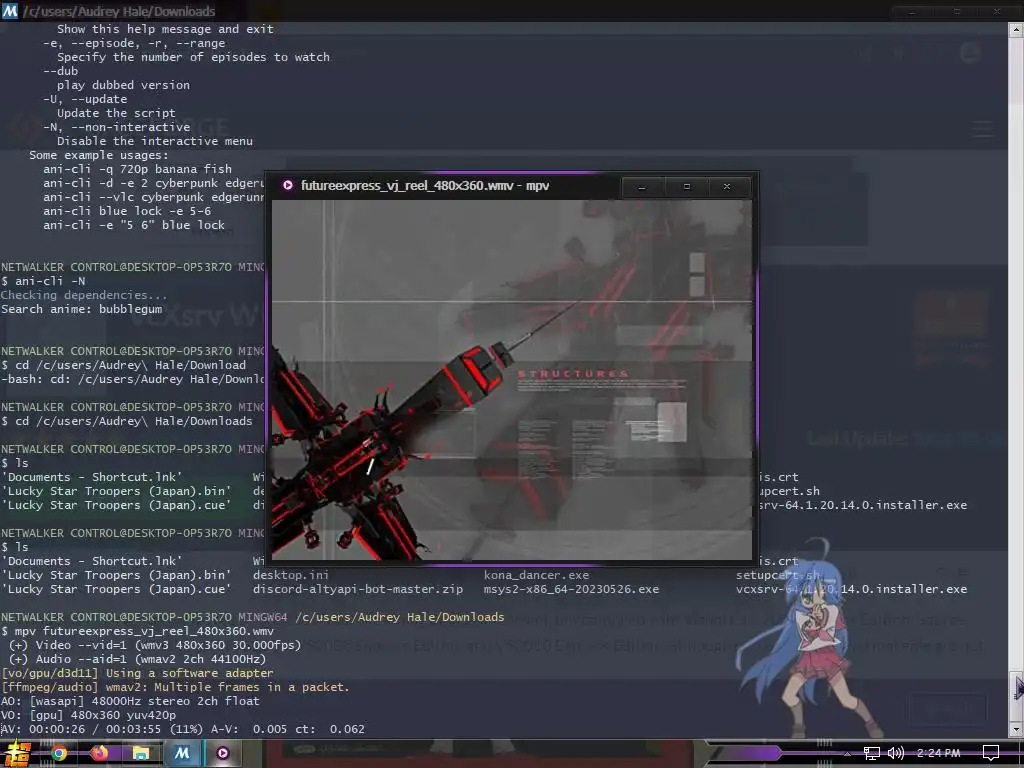The width and height of the screenshot is (1024, 768).
Task: Click the '-bash: cd:' error line
Action: point(133,379)
